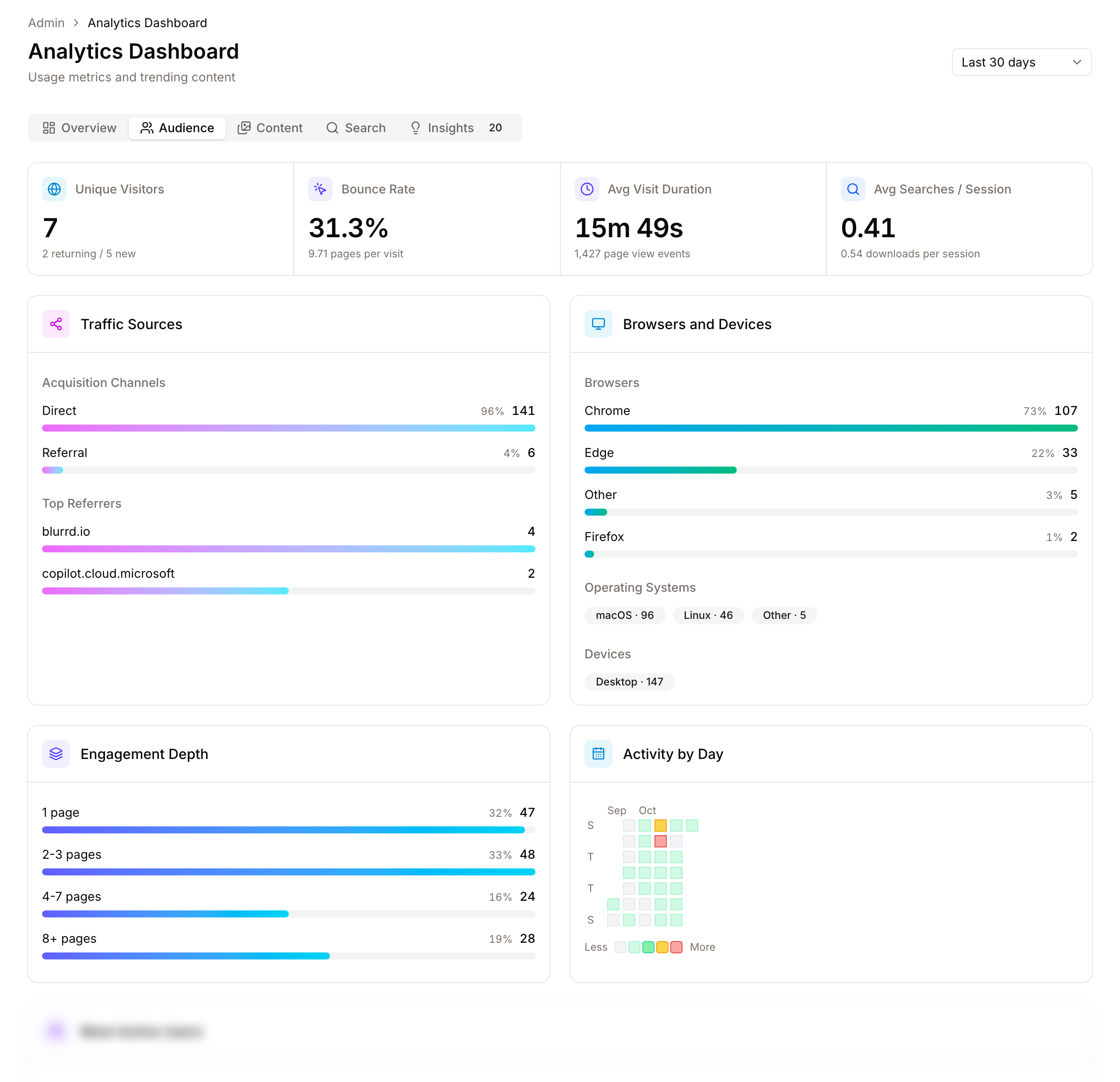
Task: Click the Chrome browser progress bar
Action: click(831, 428)
